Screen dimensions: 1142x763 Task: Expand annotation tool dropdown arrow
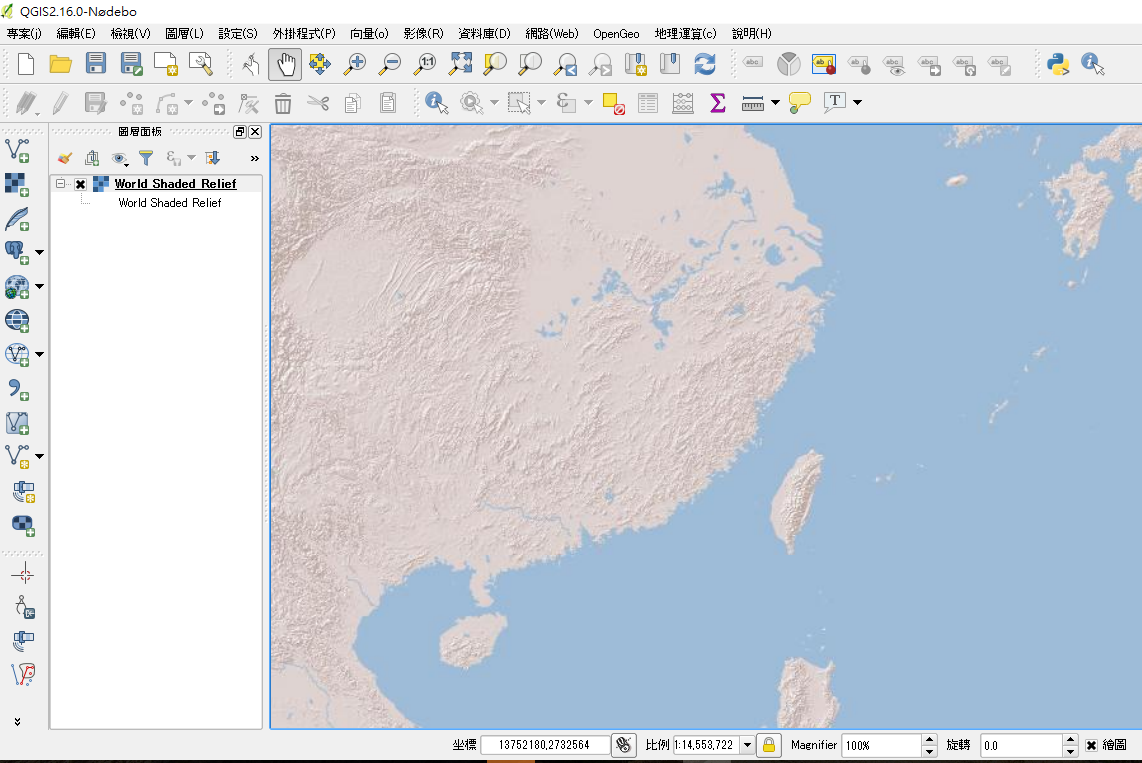pyautogui.click(x=858, y=103)
